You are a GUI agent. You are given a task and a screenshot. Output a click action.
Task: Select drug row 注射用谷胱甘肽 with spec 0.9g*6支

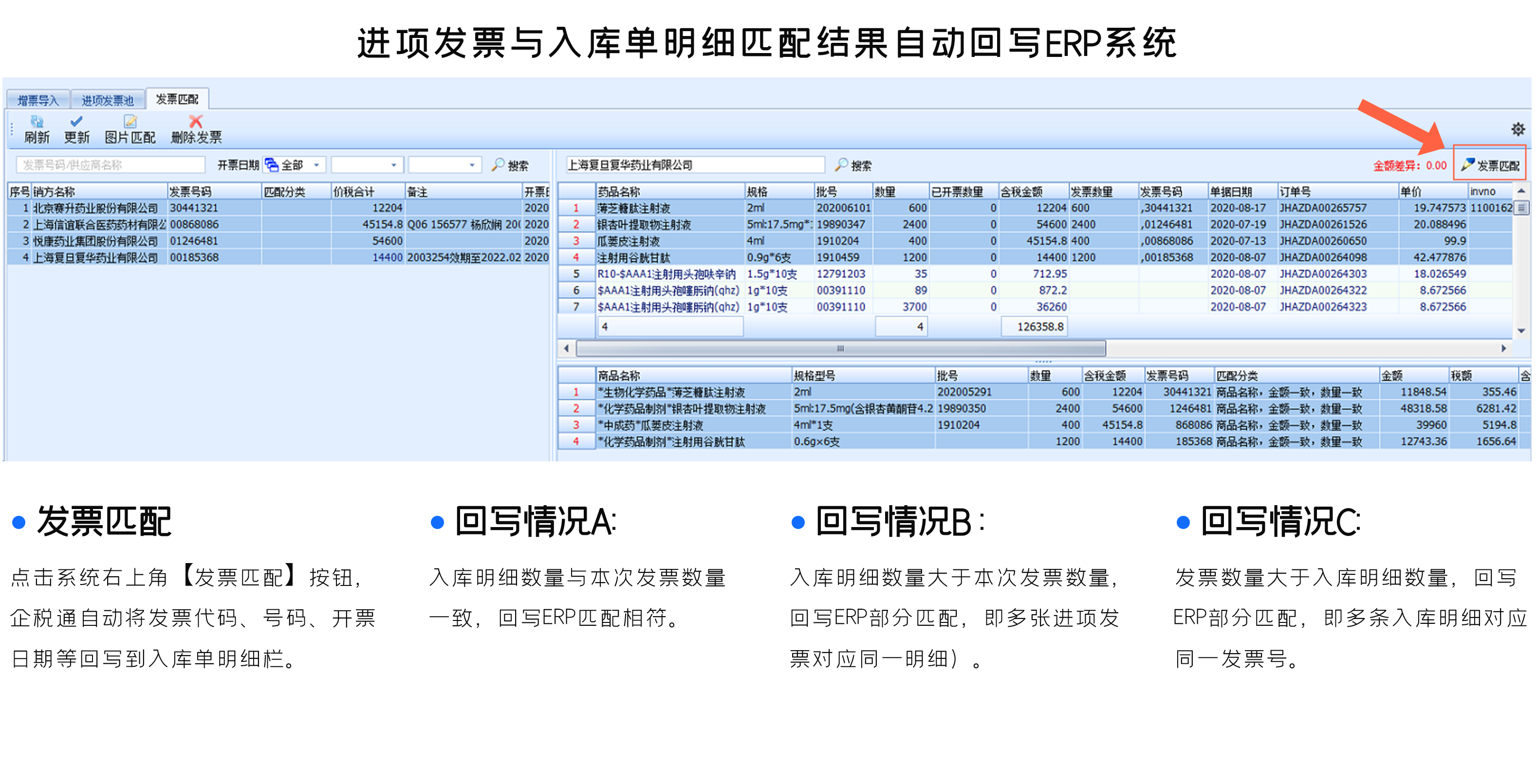(1035, 257)
